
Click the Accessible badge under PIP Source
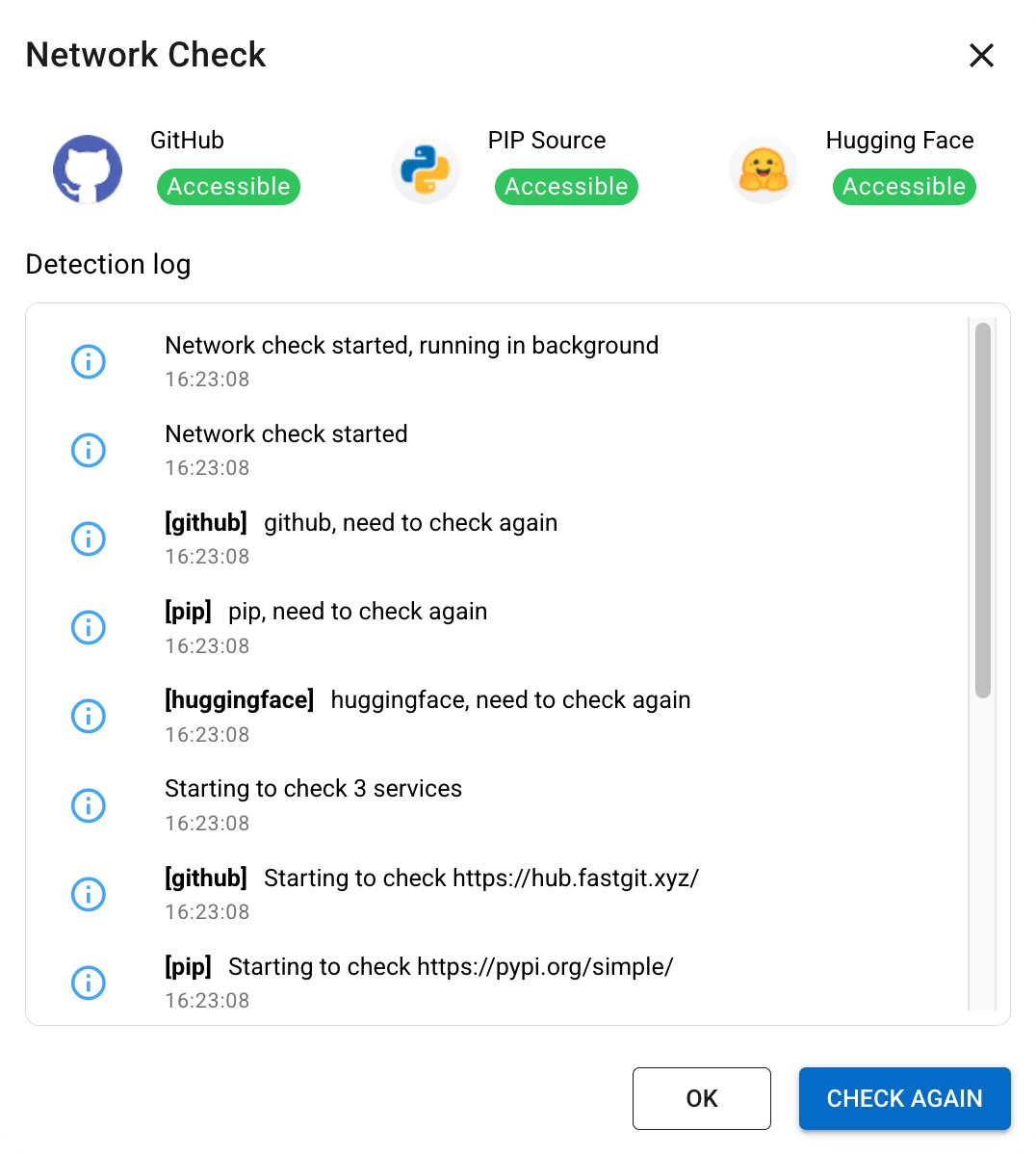point(566,187)
